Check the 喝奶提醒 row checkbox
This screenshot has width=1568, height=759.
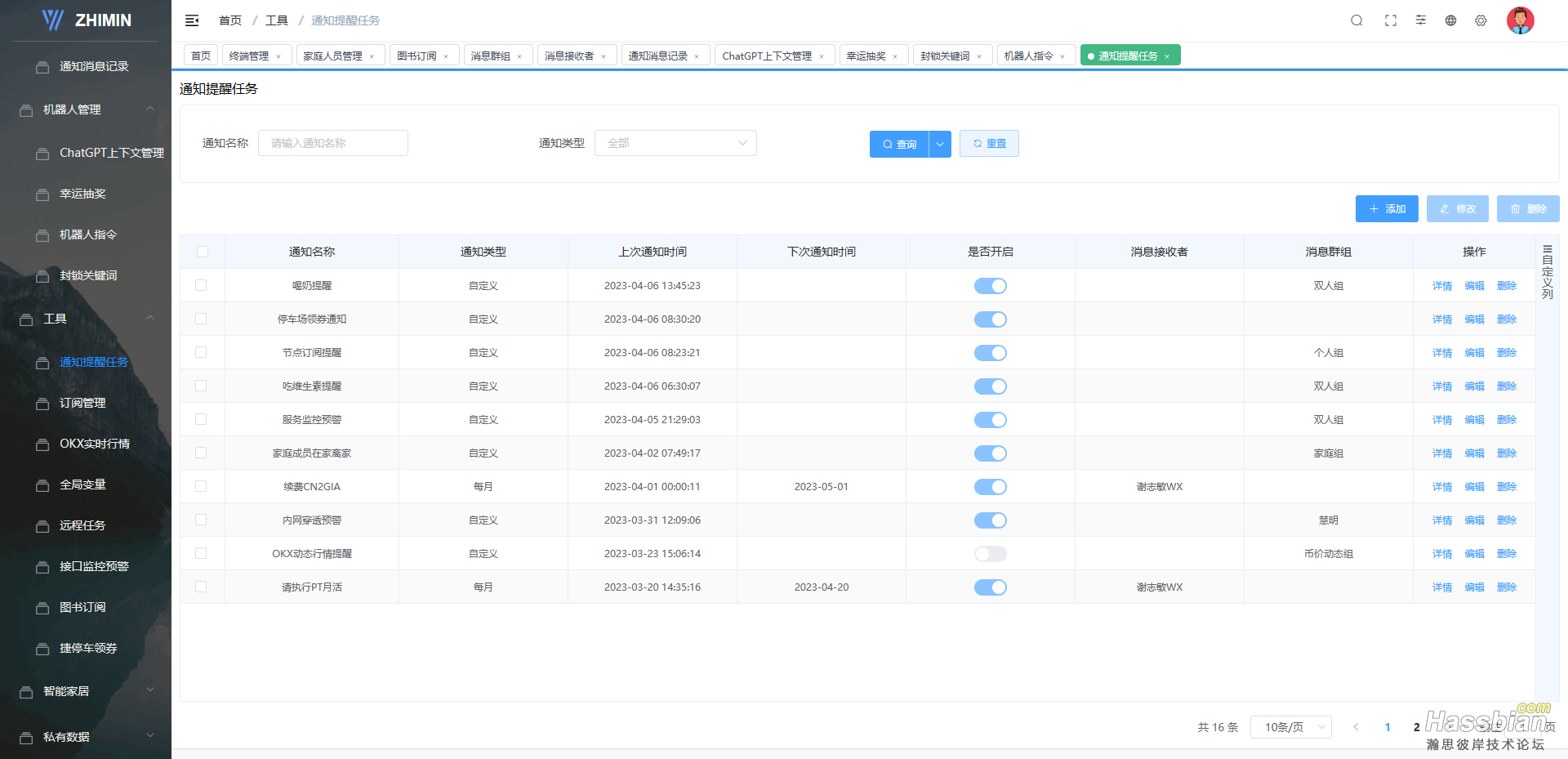point(201,285)
